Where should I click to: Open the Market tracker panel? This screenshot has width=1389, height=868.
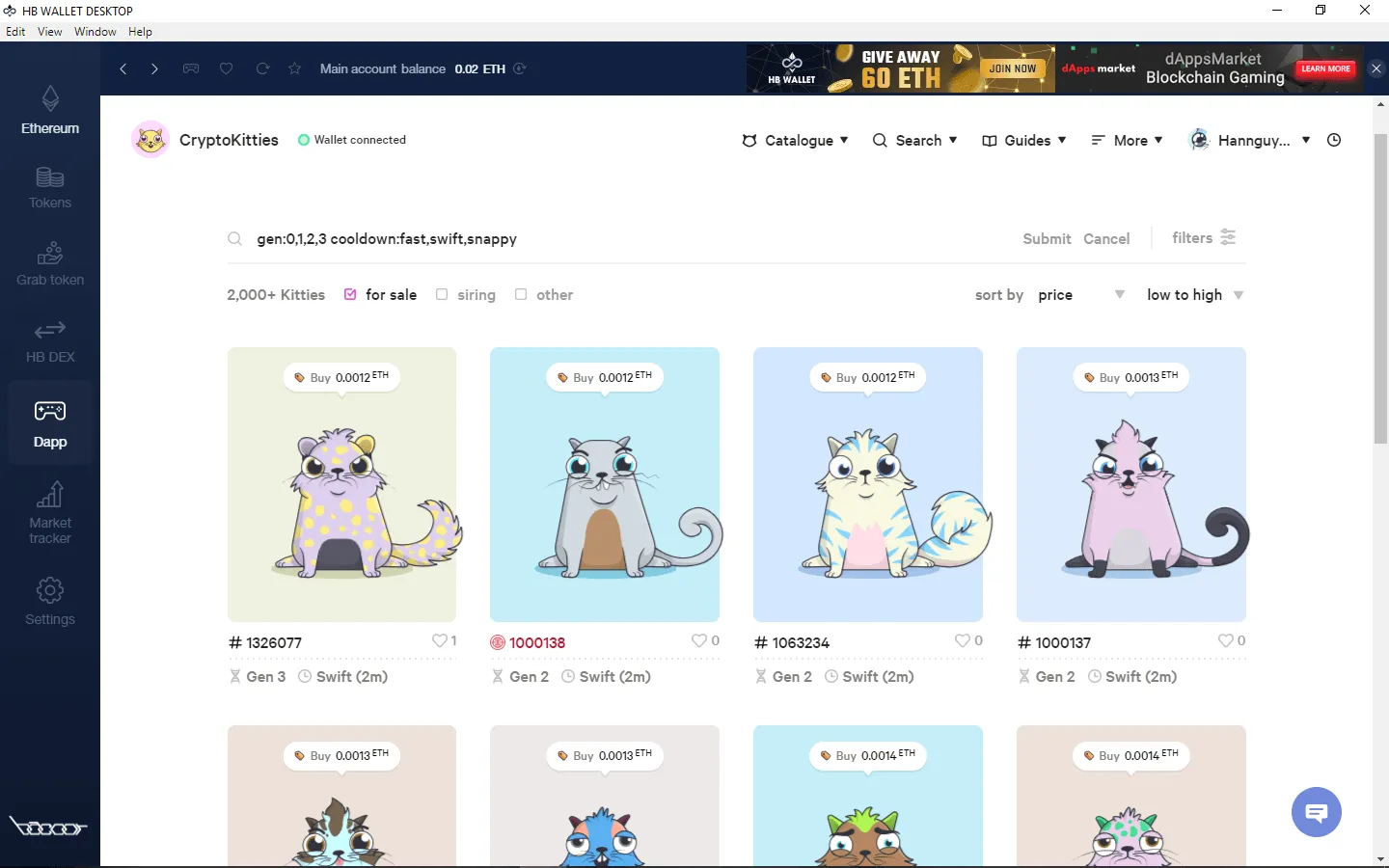point(49,511)
